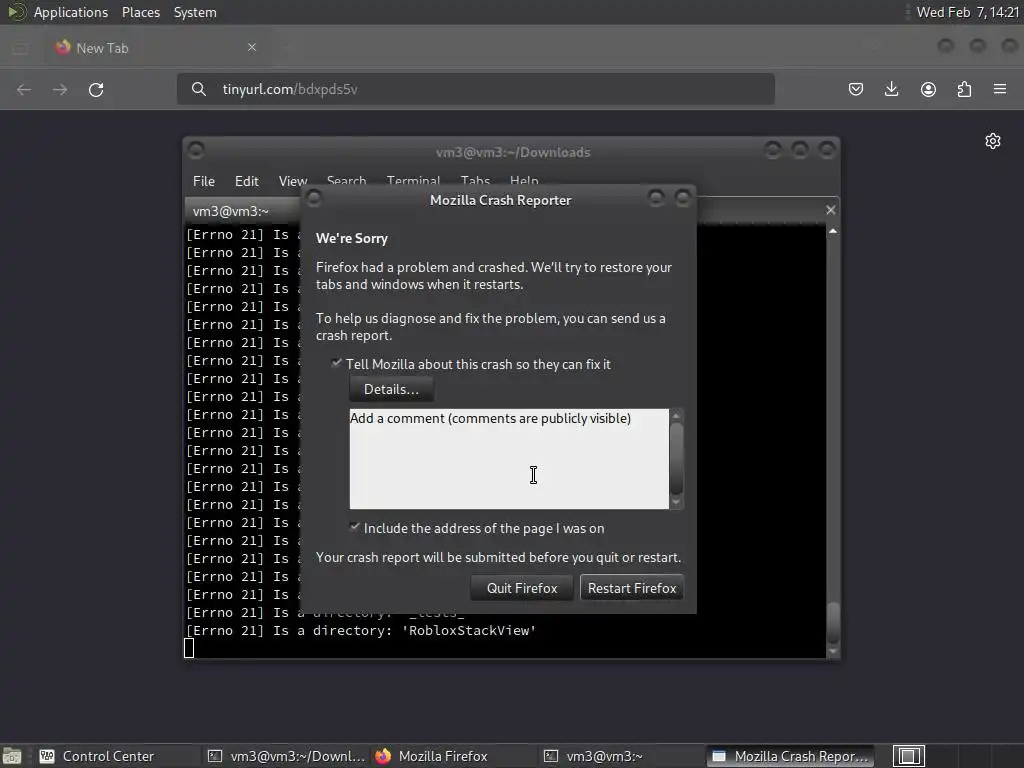Switch to Mozilla Firefox taskbar item
Image resolution: width=1024 pixels, height=768 pixels.
455,756
